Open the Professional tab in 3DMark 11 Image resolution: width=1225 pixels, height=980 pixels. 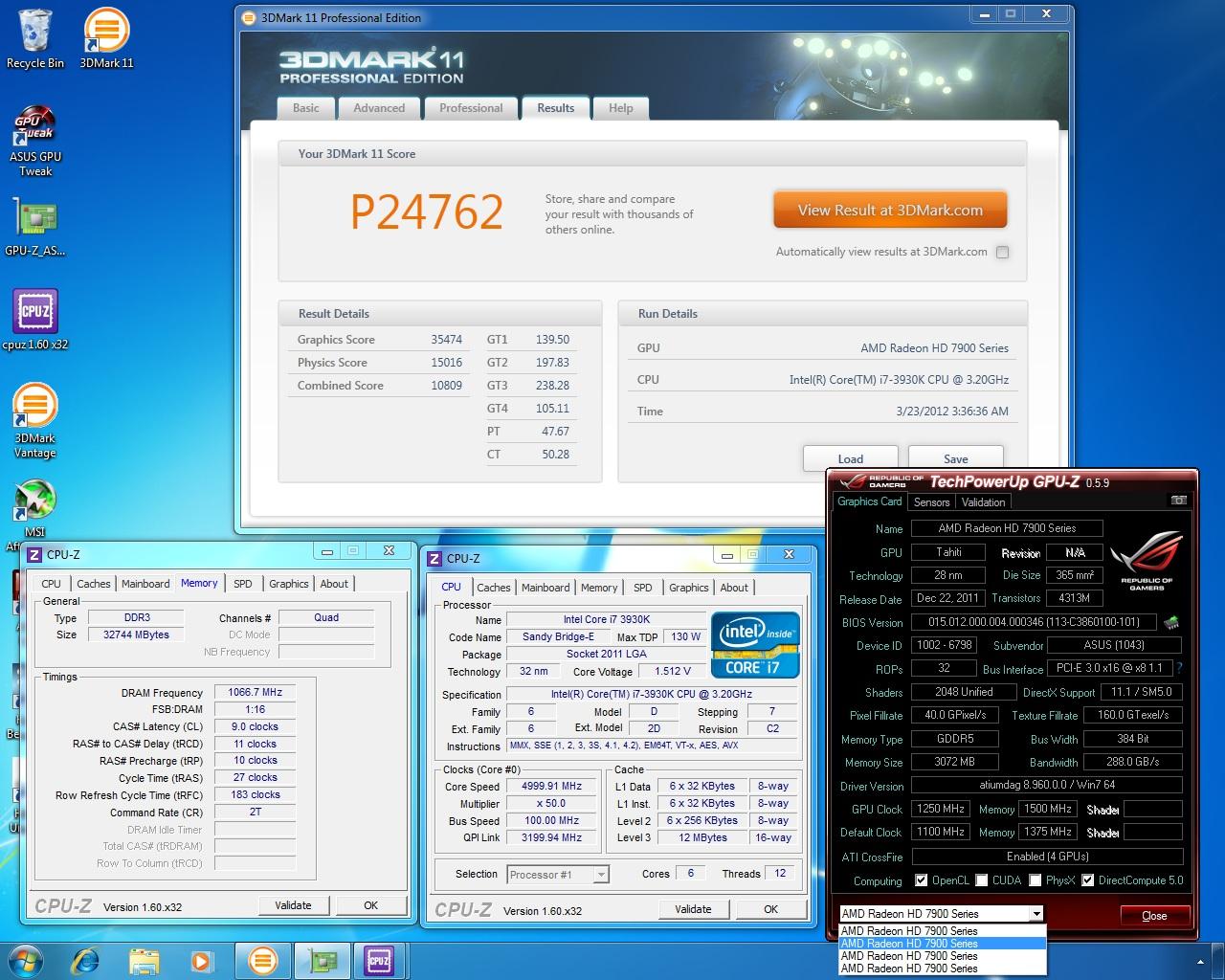pyautogui.click(x=471, y=108)
